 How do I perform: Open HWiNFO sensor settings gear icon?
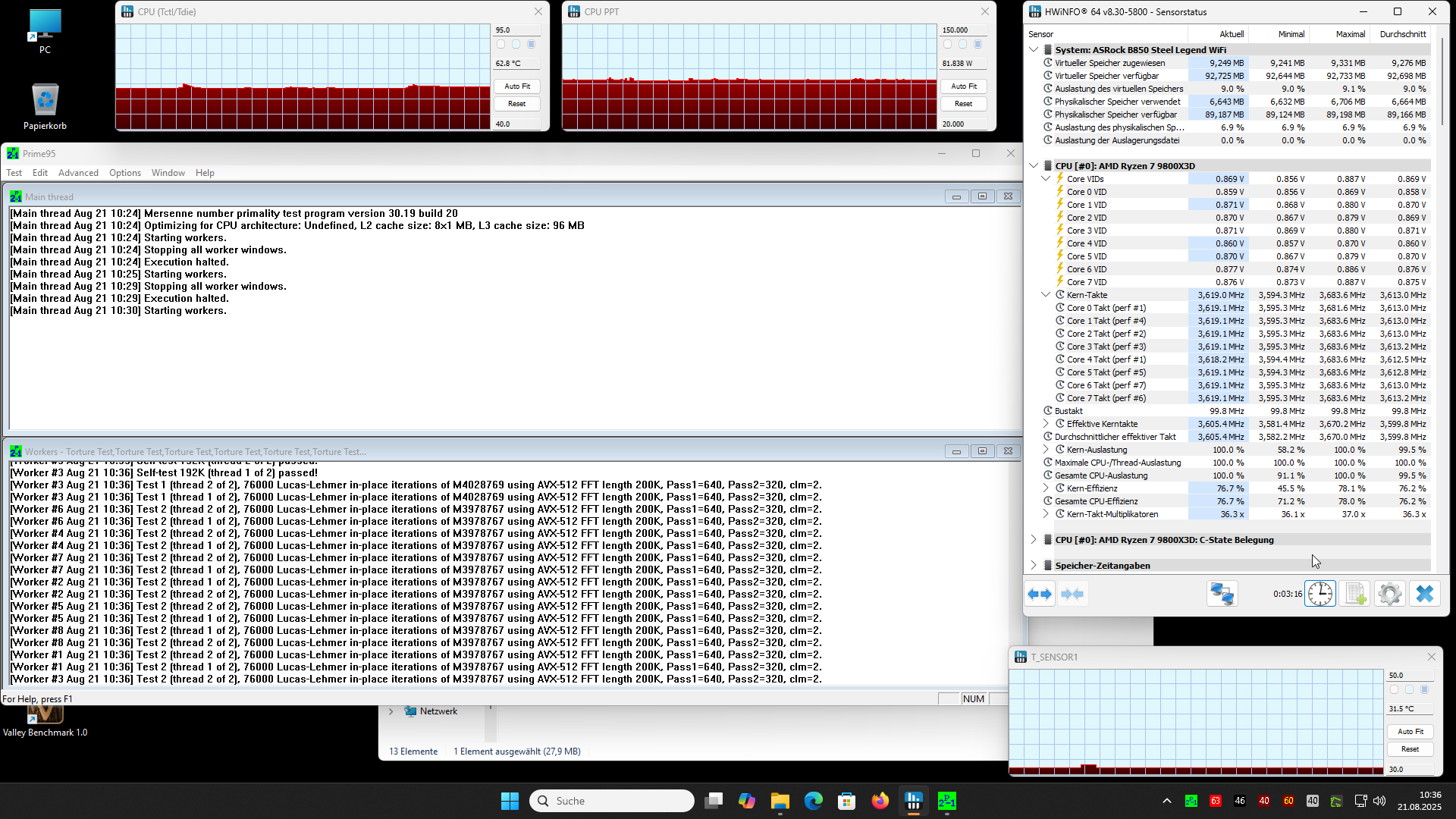point(1389,594)
